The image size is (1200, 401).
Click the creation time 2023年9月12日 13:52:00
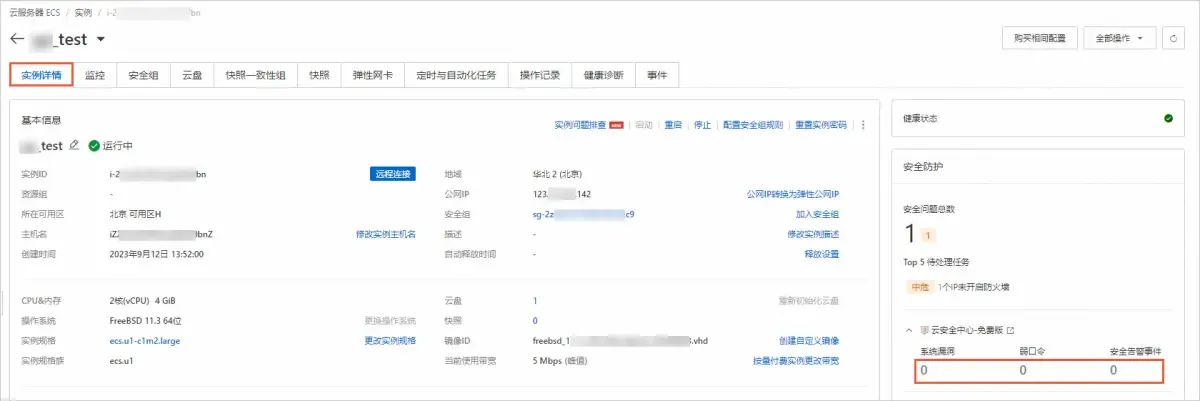(157, 254)
